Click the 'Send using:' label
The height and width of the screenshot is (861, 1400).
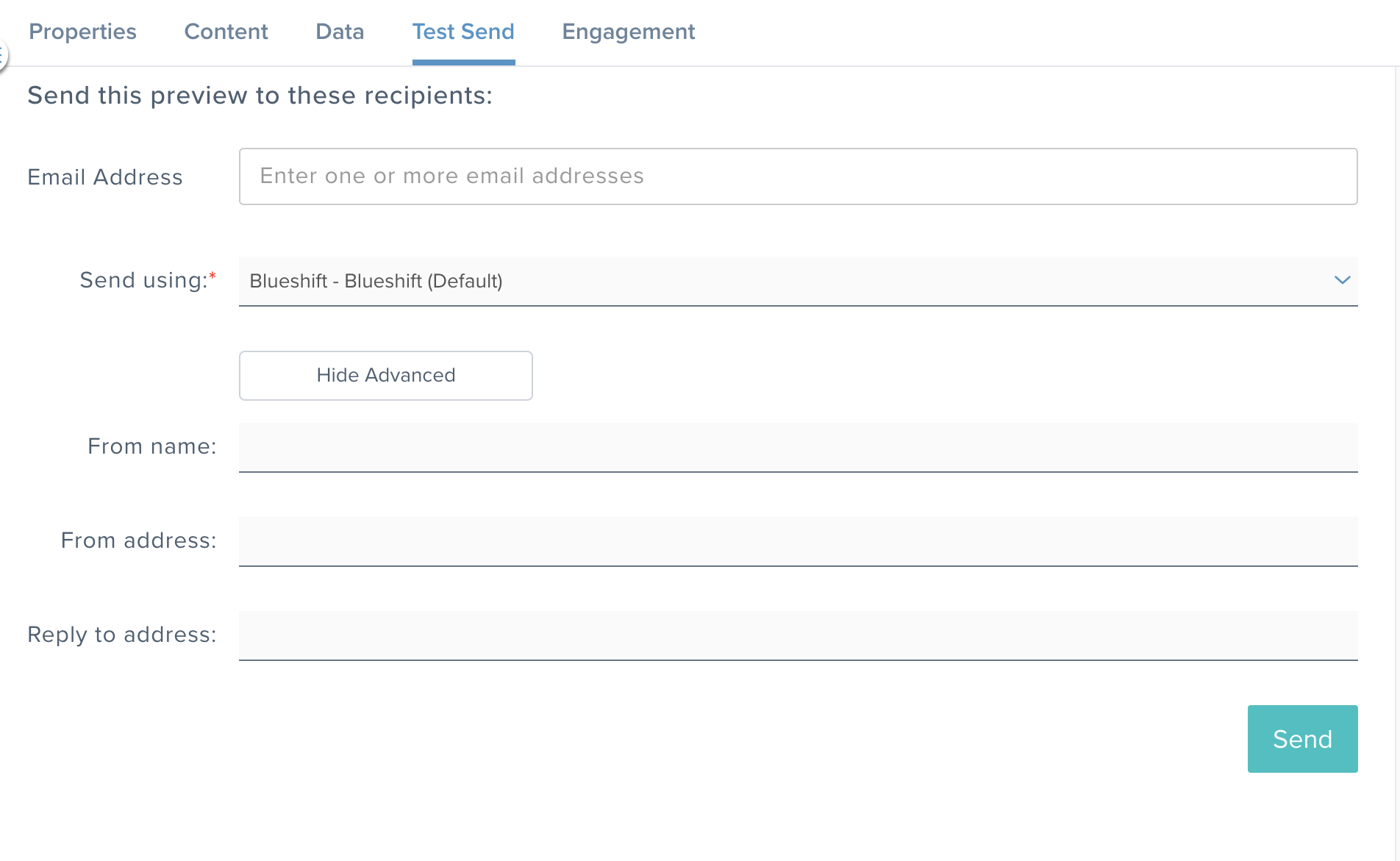148,280
